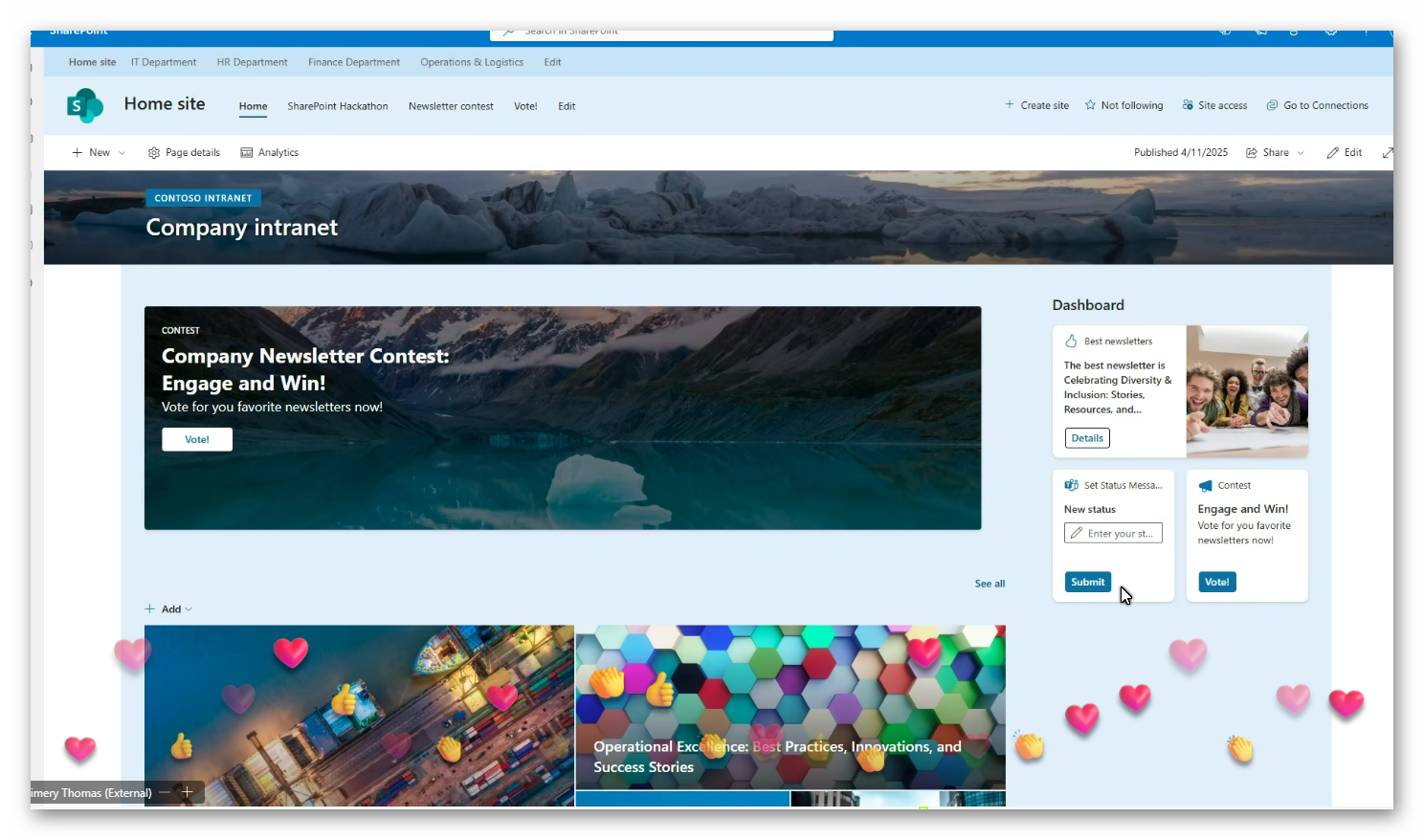Click Details on Best newsletters card
Viewport: 1424px width, 840px height.
click(1087, 438)
